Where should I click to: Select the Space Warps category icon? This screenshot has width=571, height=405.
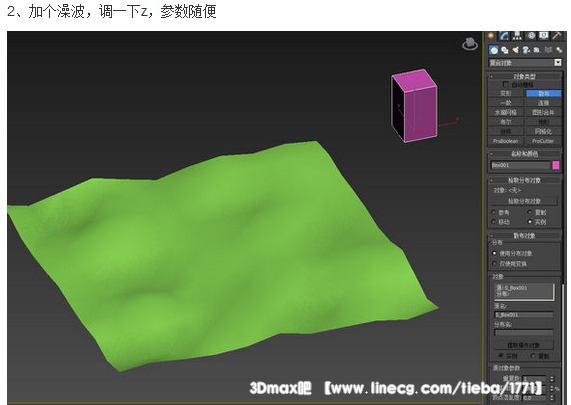(548, 50)
